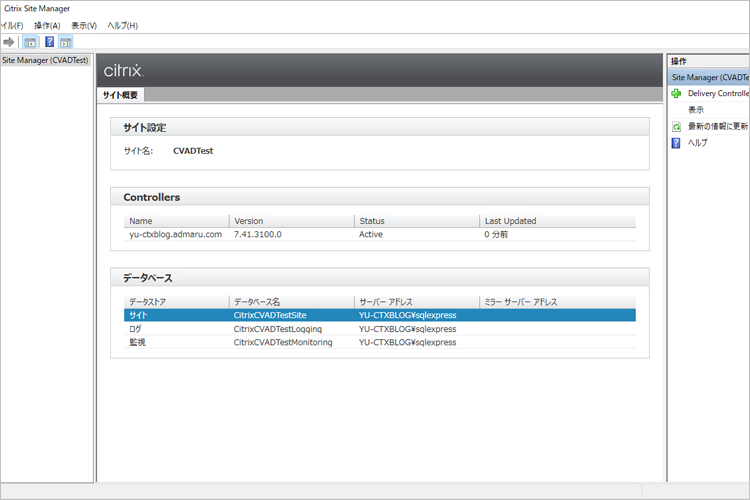This screenshot has width=750, height=500.
Task: Click the forward arrow toolbar icon
Action: 9,42
